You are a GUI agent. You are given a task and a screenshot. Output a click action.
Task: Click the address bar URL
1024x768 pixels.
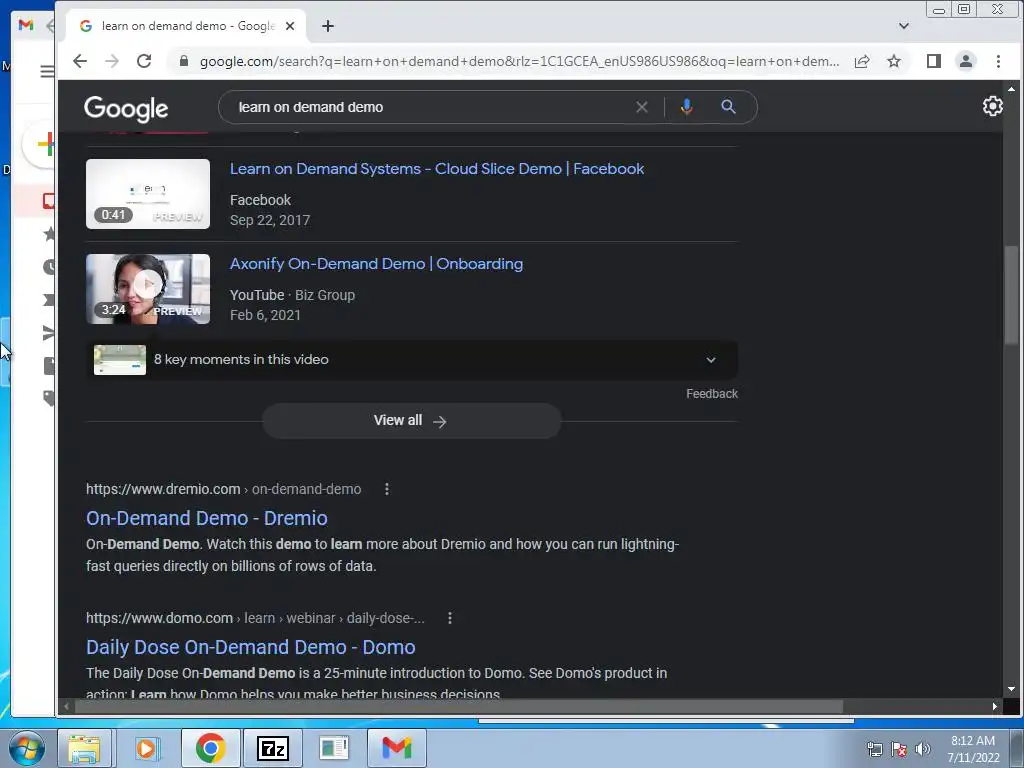tap(519, 61)
